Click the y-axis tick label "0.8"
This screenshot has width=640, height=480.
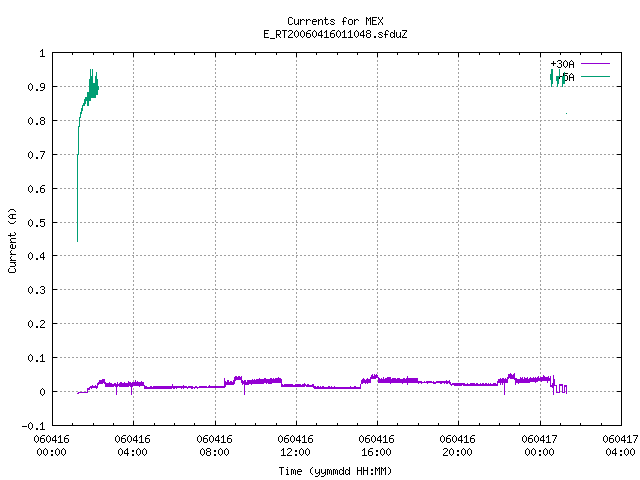36,121
